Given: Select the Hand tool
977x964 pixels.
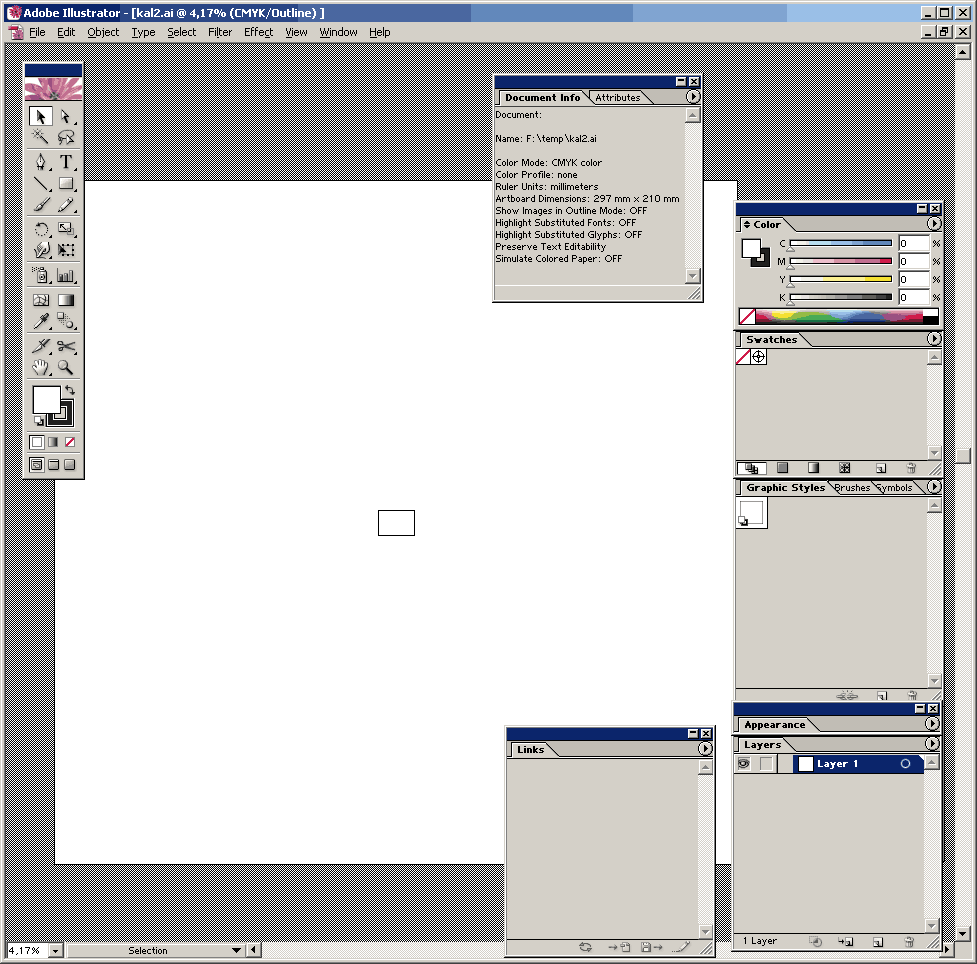Looking at the screenshot, I should pos(41,367).
